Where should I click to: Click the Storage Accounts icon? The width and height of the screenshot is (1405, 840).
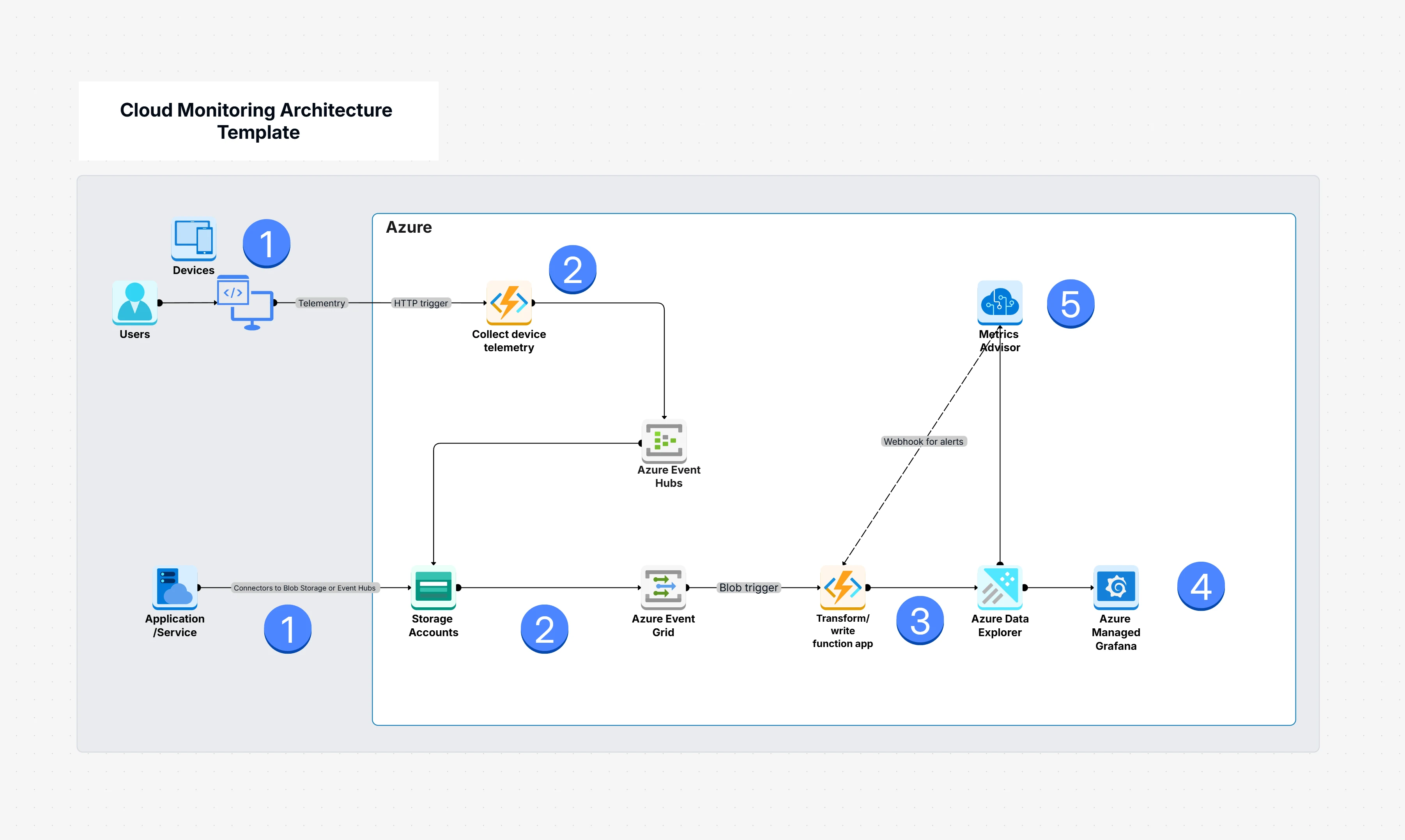point(433,587)
